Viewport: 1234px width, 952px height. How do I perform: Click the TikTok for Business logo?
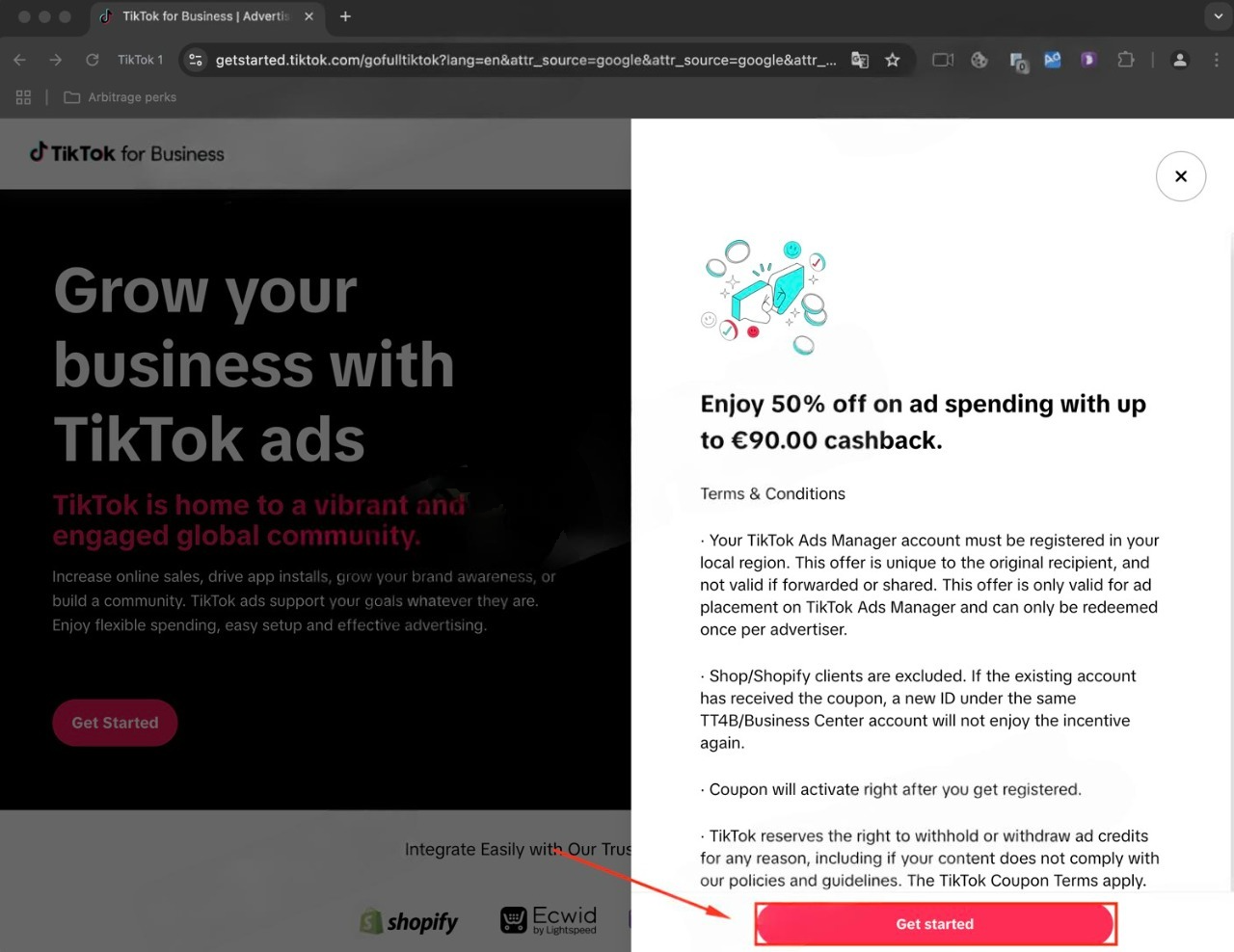tap(127, 153)
